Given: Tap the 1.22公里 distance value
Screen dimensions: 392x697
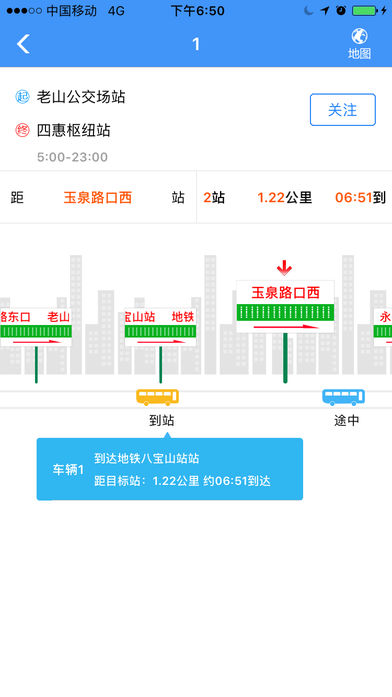Looking at the screenshot, I should 284,197.
